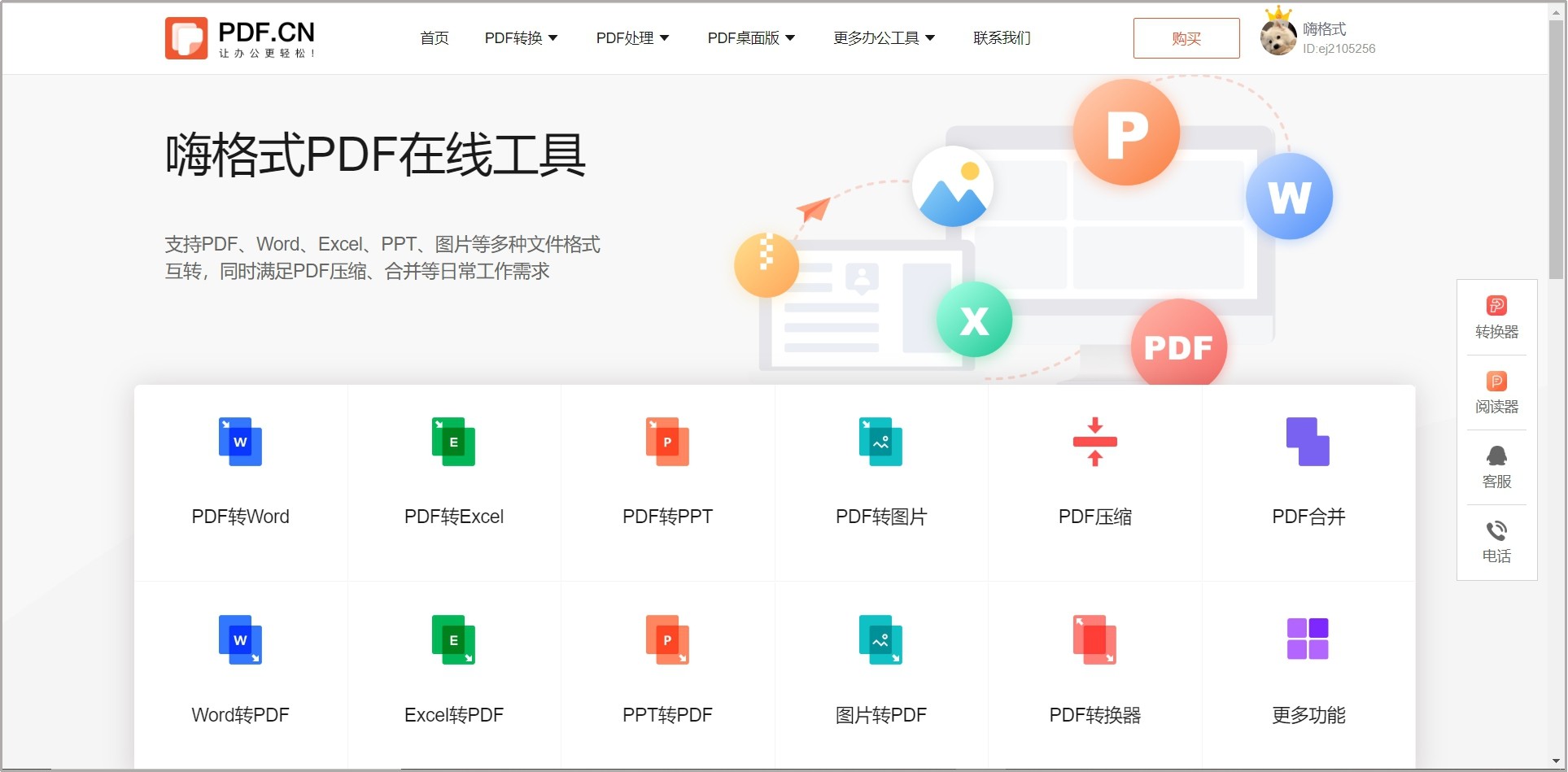Image resolution: width=1568 pixels, height=772 pixels.
Task: Open the PDF合并 merge icon
Action: [x=1308, y=442]
